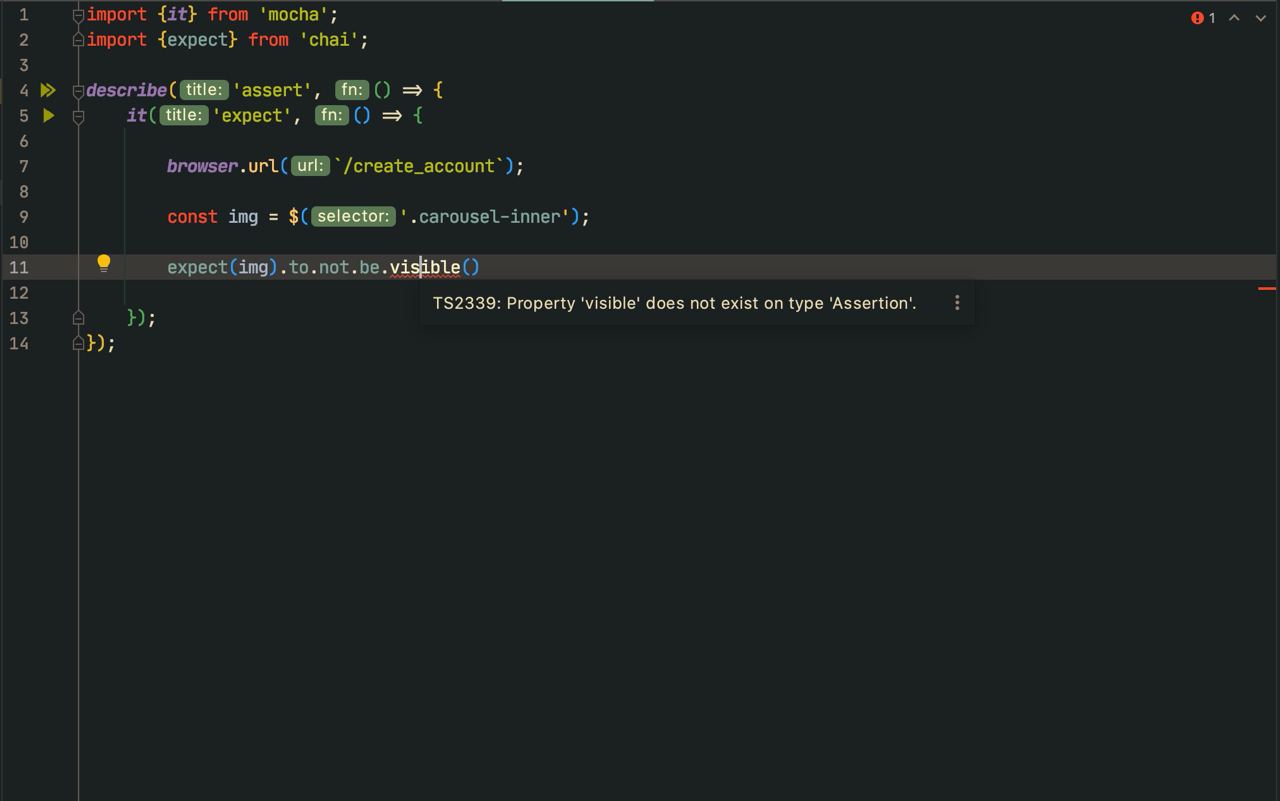Click 'mocha' in the import statement
The width and height of the screenshot is (1280, 801).
point(293,15)
